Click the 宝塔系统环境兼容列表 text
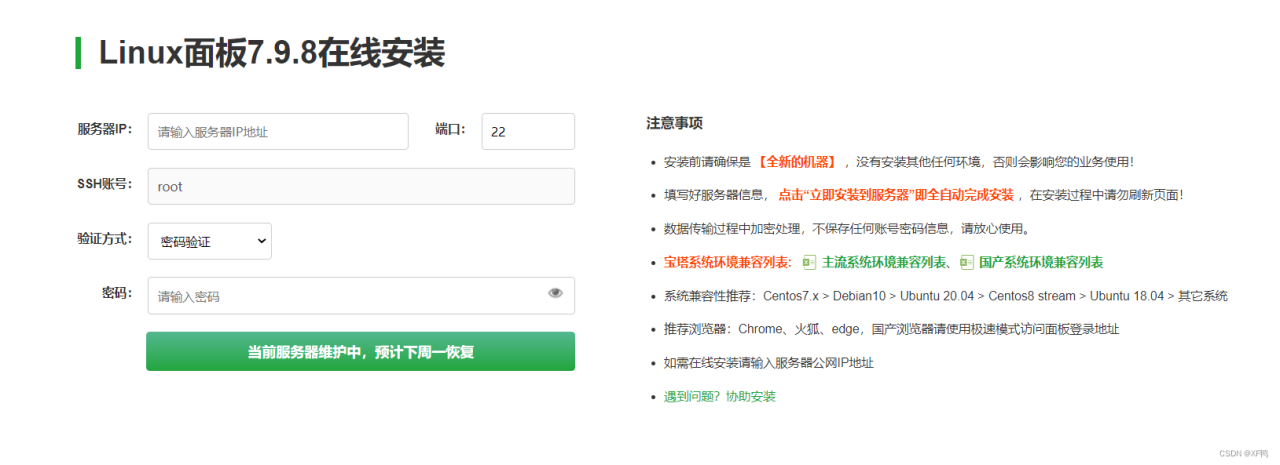1280x465 pixels. click(727, 262)
